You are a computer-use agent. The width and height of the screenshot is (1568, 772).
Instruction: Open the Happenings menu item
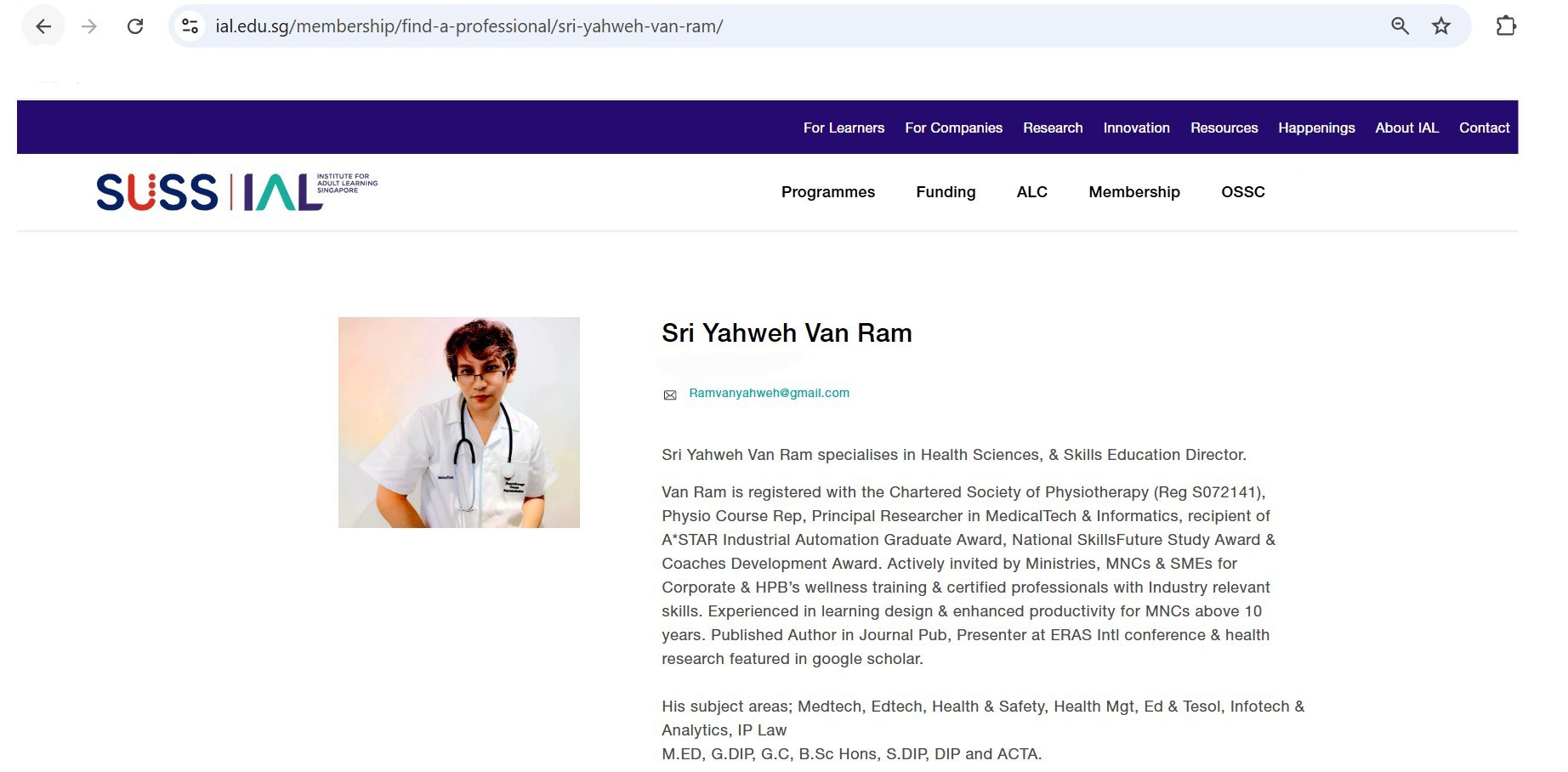coord(1316,128)
